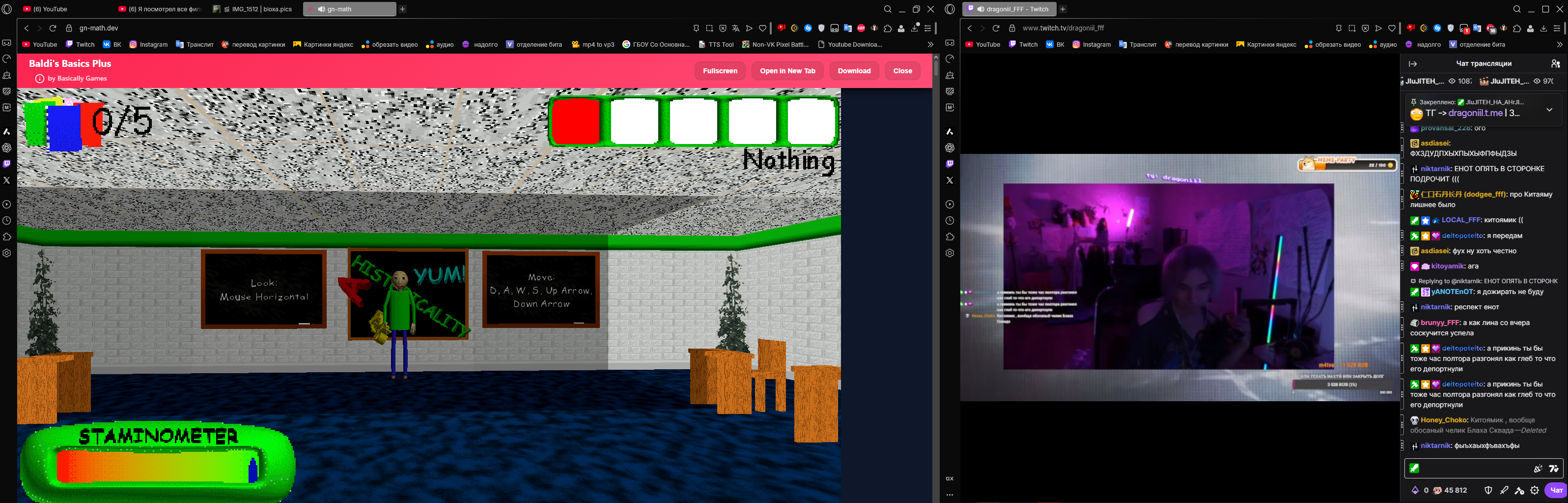The width and height of the screenshot is (1568, 503).
Task: Open chat settings gear icon
Action: point(1535,490)
